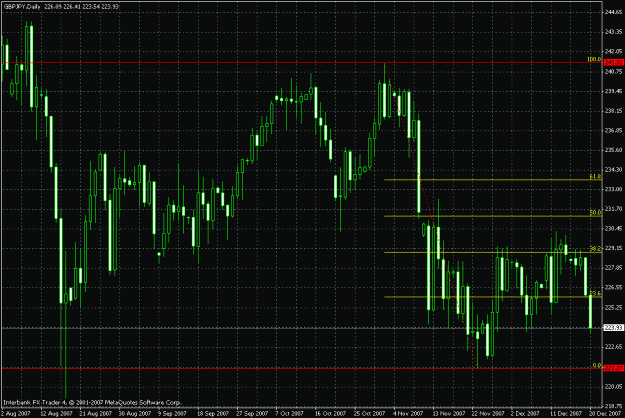Click the 7 Oct 2007 date label
Image resolution: width=625 pixels, height=418 pixels.
[289, 414]
